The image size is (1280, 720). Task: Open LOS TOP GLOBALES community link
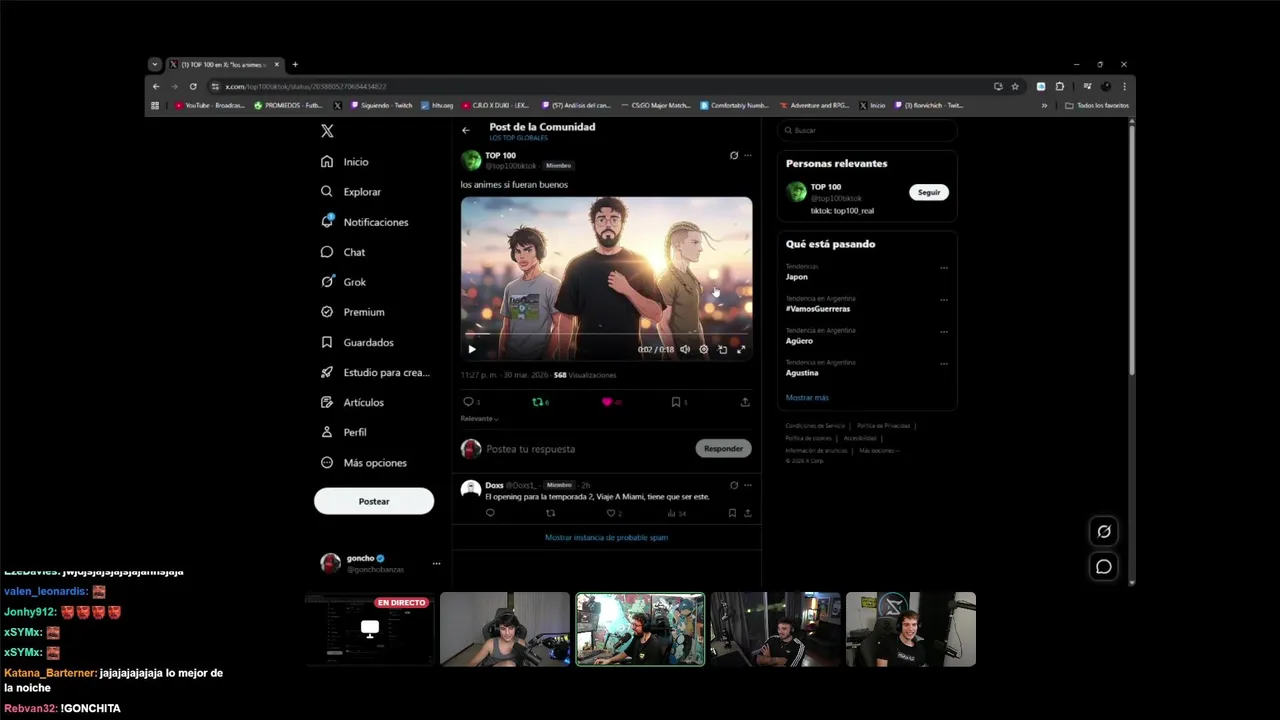pos(517,138)
